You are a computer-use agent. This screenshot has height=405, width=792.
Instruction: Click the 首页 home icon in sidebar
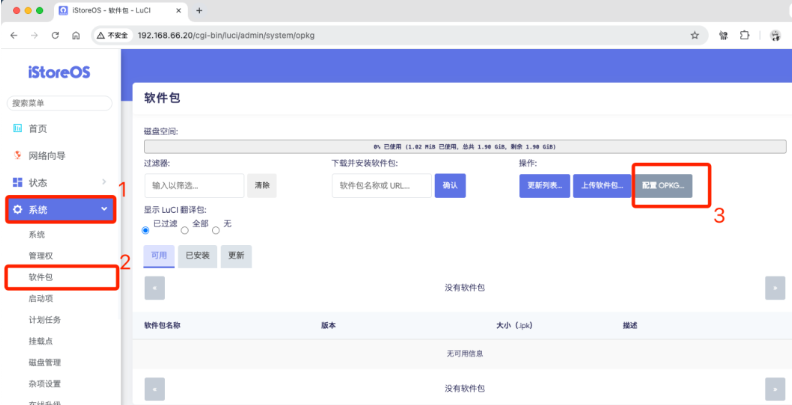[x=17, y=129]
